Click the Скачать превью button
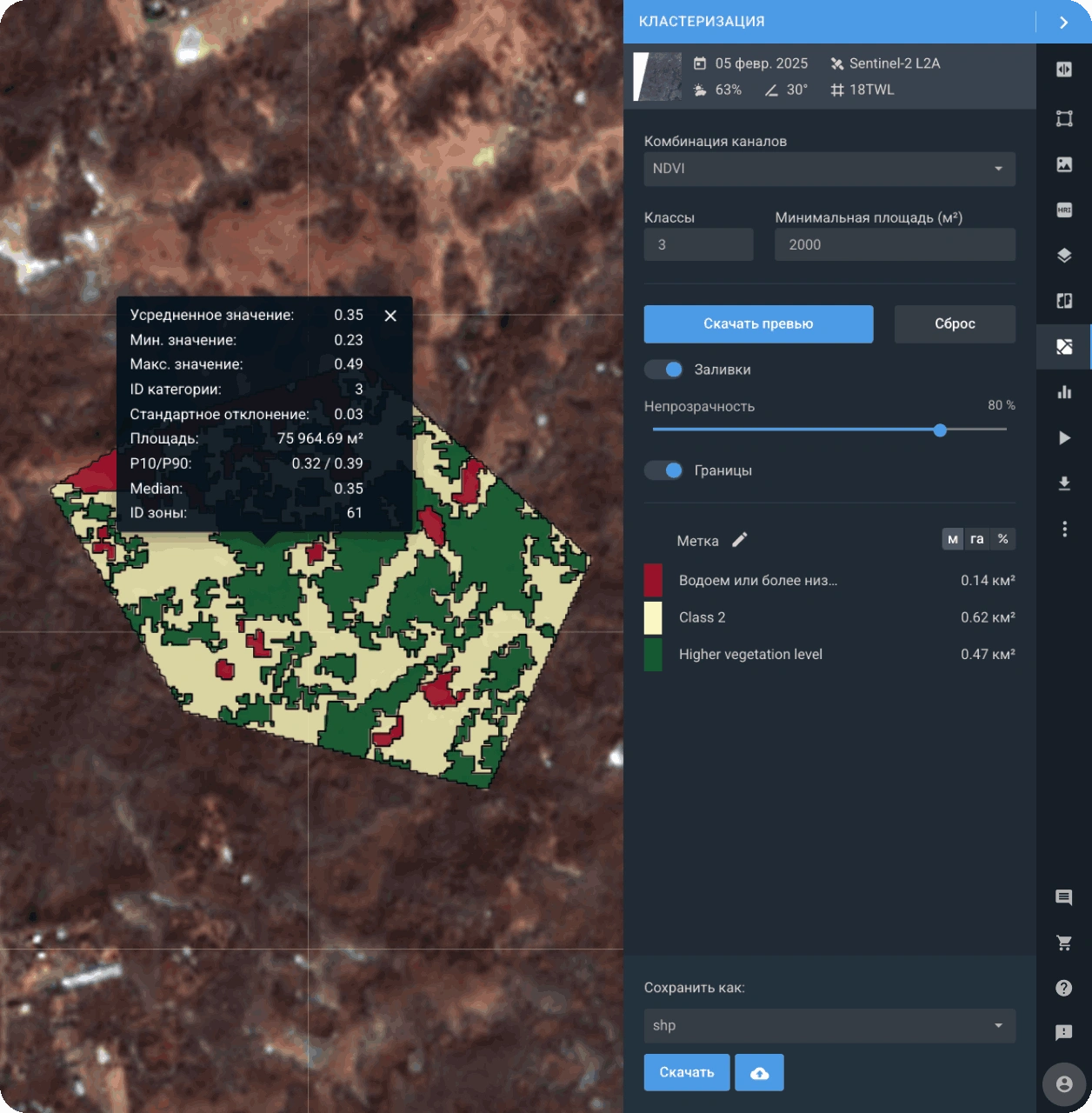Viewport: 1092px width, 1113px height. coord(758,324)
